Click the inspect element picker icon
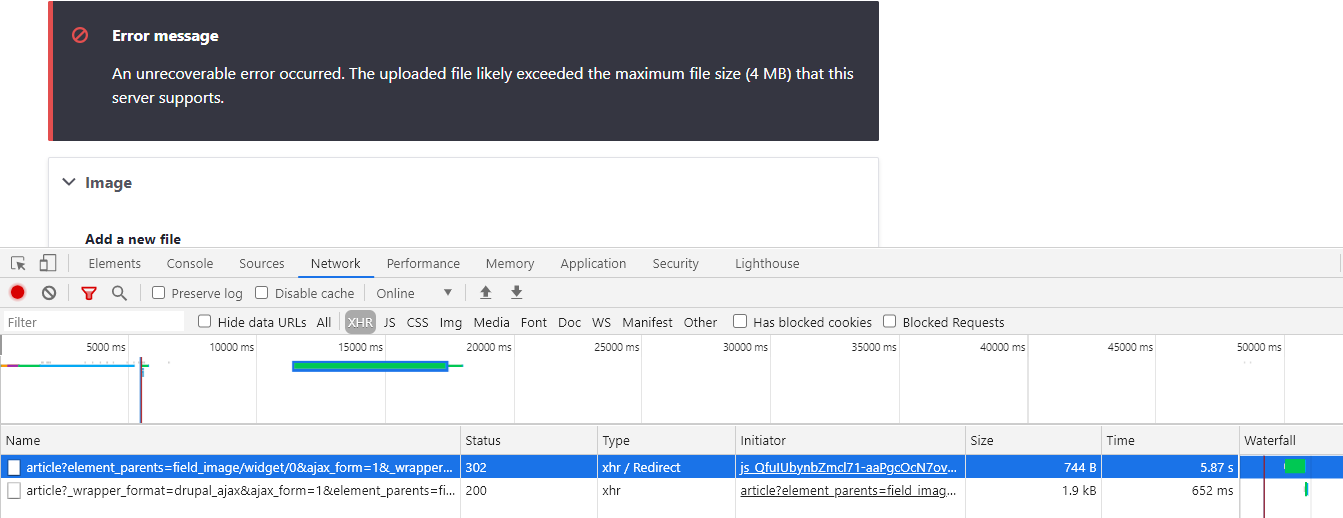This screenshot has height=518, width=1343. click(x=18, y=264)
